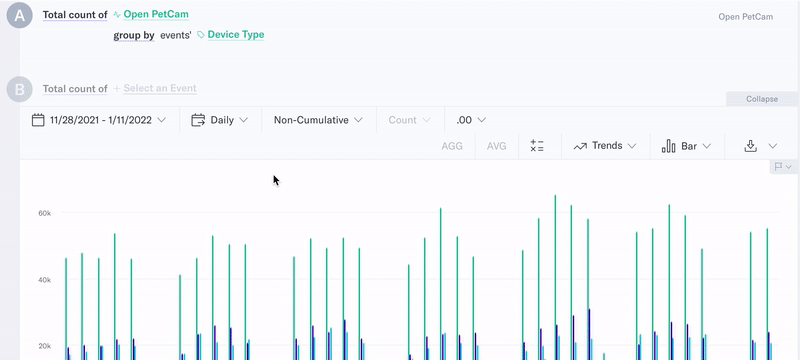The width and height of the screenshot is (800, 360).
Task: Click the Open PetCam label at top right
Action: click(x=745, y=17)
